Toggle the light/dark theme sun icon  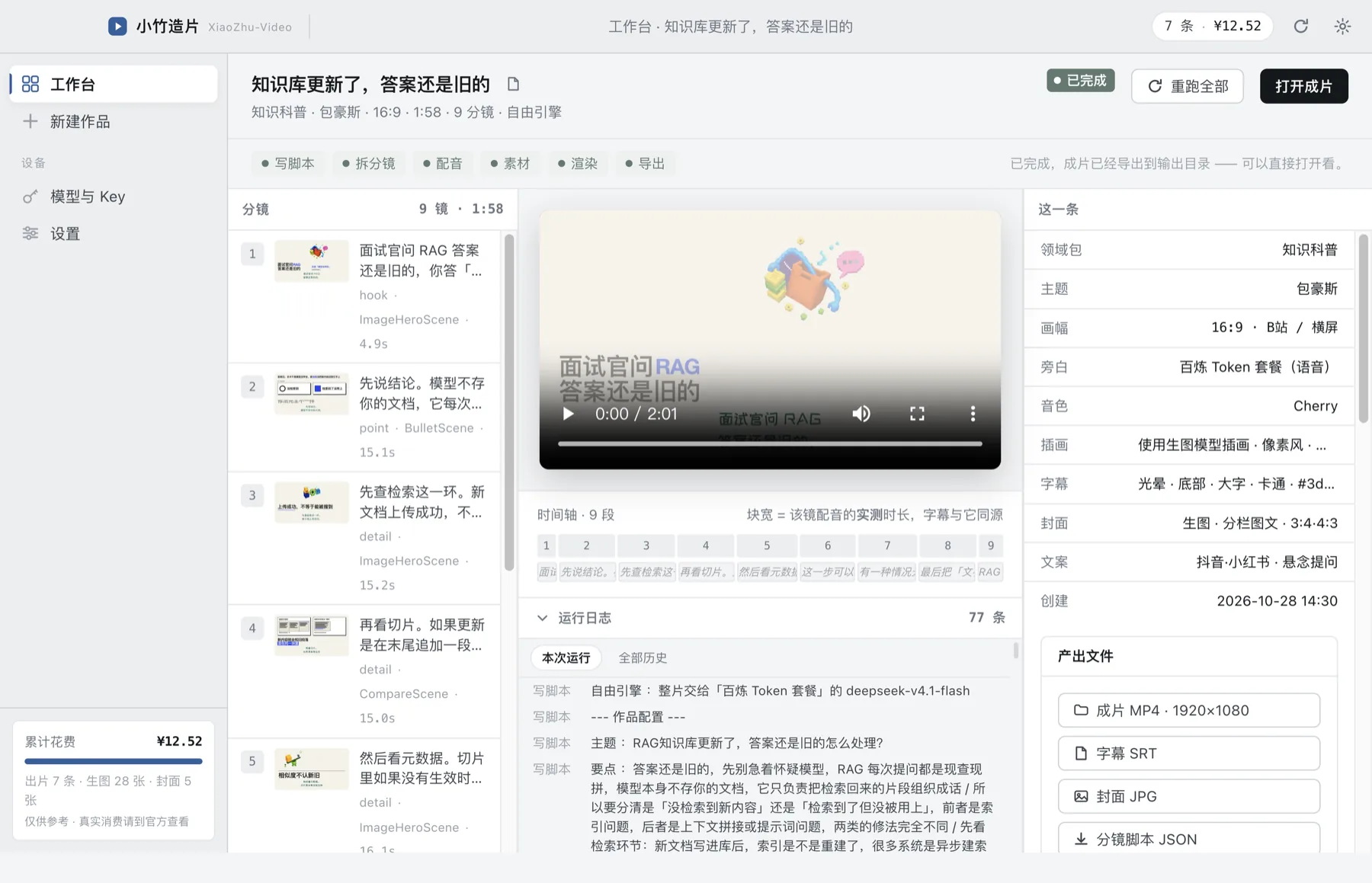click(x=1342, y=26)
